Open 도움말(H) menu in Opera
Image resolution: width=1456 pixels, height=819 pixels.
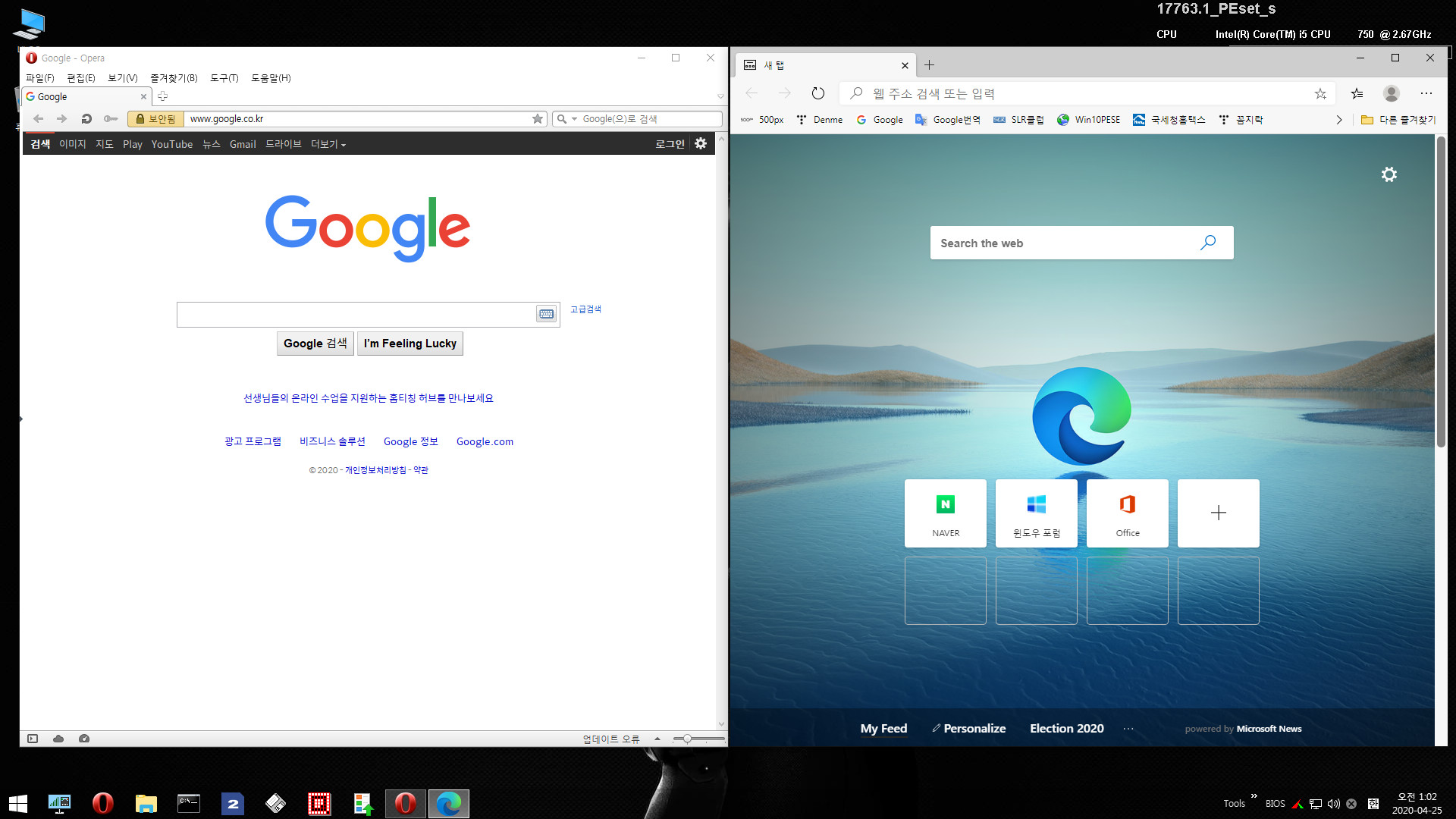coord(271,78)
